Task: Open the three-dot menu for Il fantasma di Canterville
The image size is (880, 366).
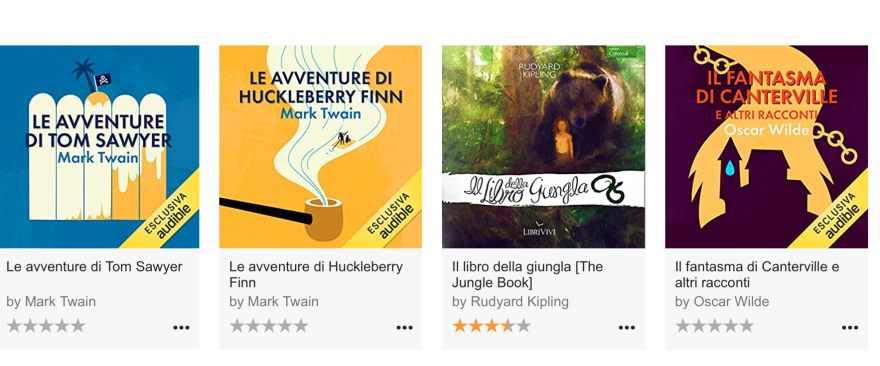Action: pos(850,328)
